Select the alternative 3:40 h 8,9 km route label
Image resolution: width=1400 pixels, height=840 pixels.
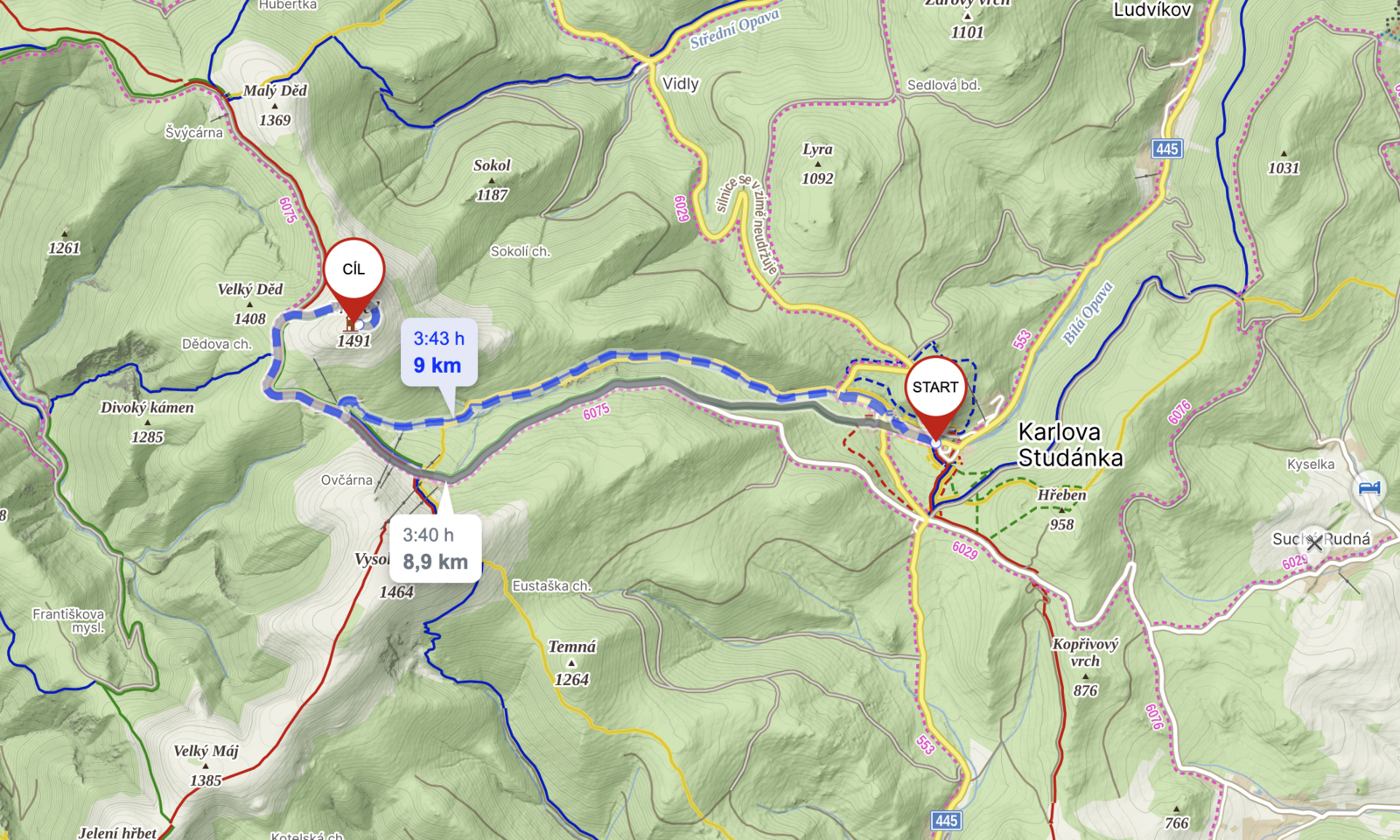click(435, 549)
